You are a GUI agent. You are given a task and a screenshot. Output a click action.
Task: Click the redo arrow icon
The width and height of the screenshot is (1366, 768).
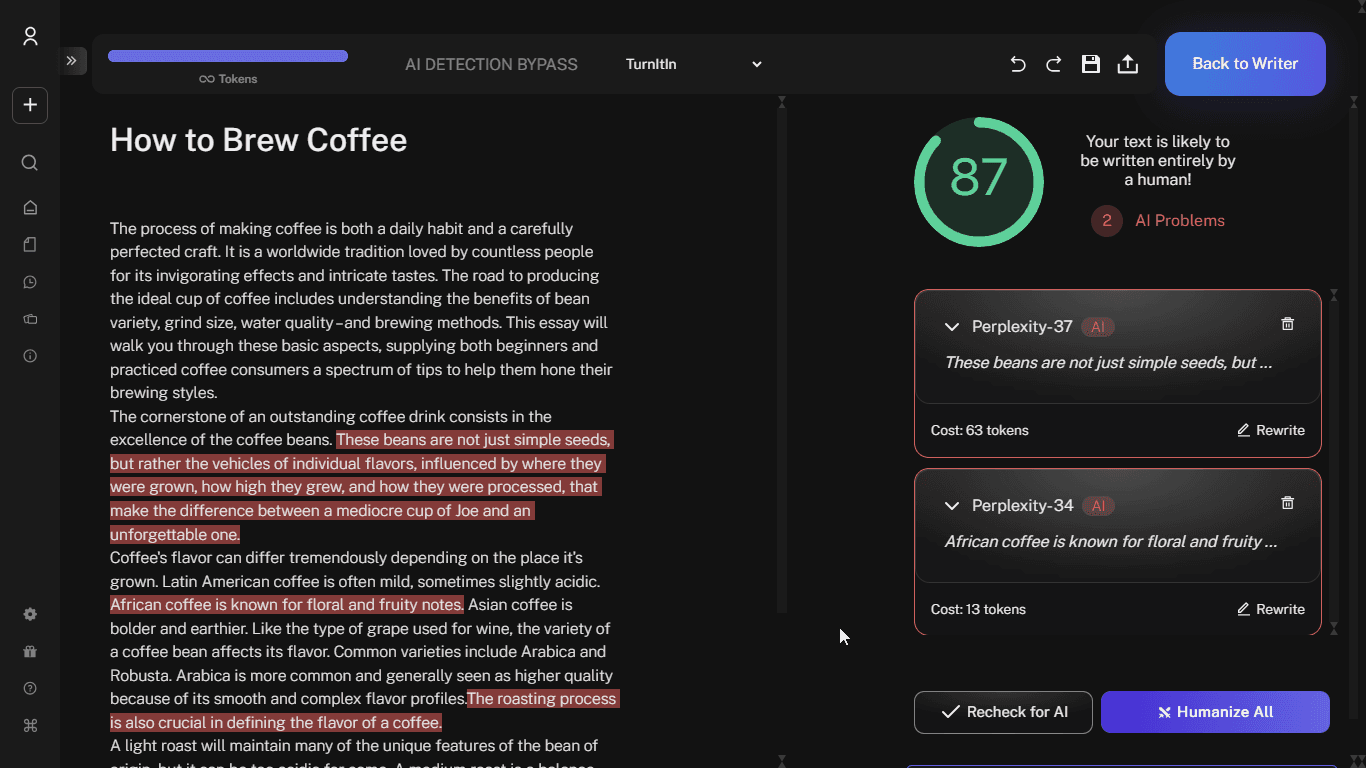[x=1054, y=64]
